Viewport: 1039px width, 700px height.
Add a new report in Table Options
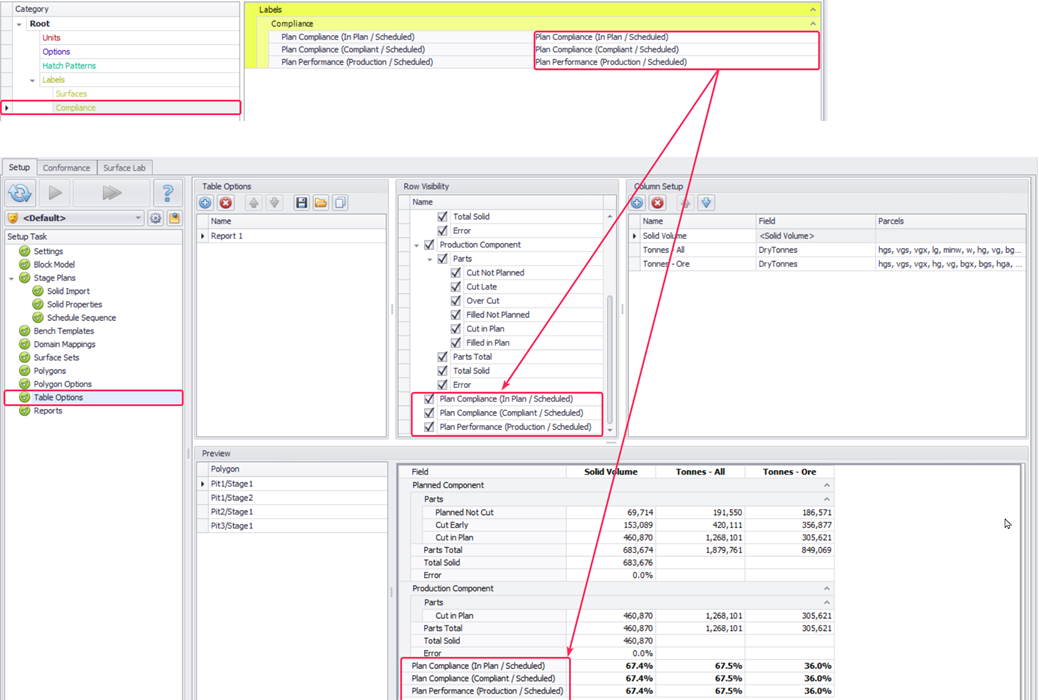(x=205, y=203)
